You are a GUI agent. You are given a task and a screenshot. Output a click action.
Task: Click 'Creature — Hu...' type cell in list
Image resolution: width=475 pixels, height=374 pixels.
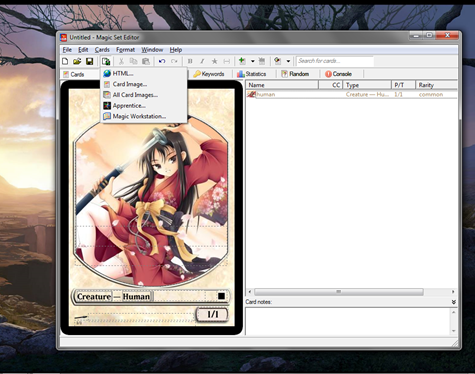pos(367,95)
